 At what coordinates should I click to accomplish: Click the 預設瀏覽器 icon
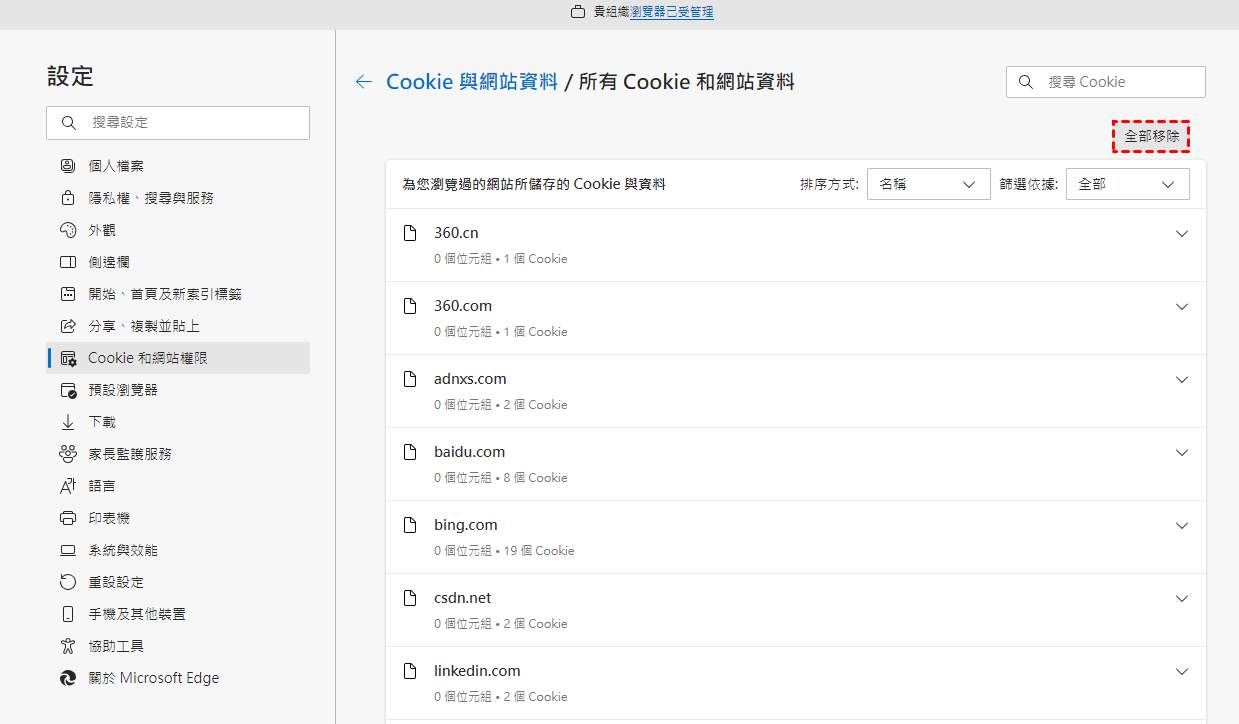click(x=68, y=390)
